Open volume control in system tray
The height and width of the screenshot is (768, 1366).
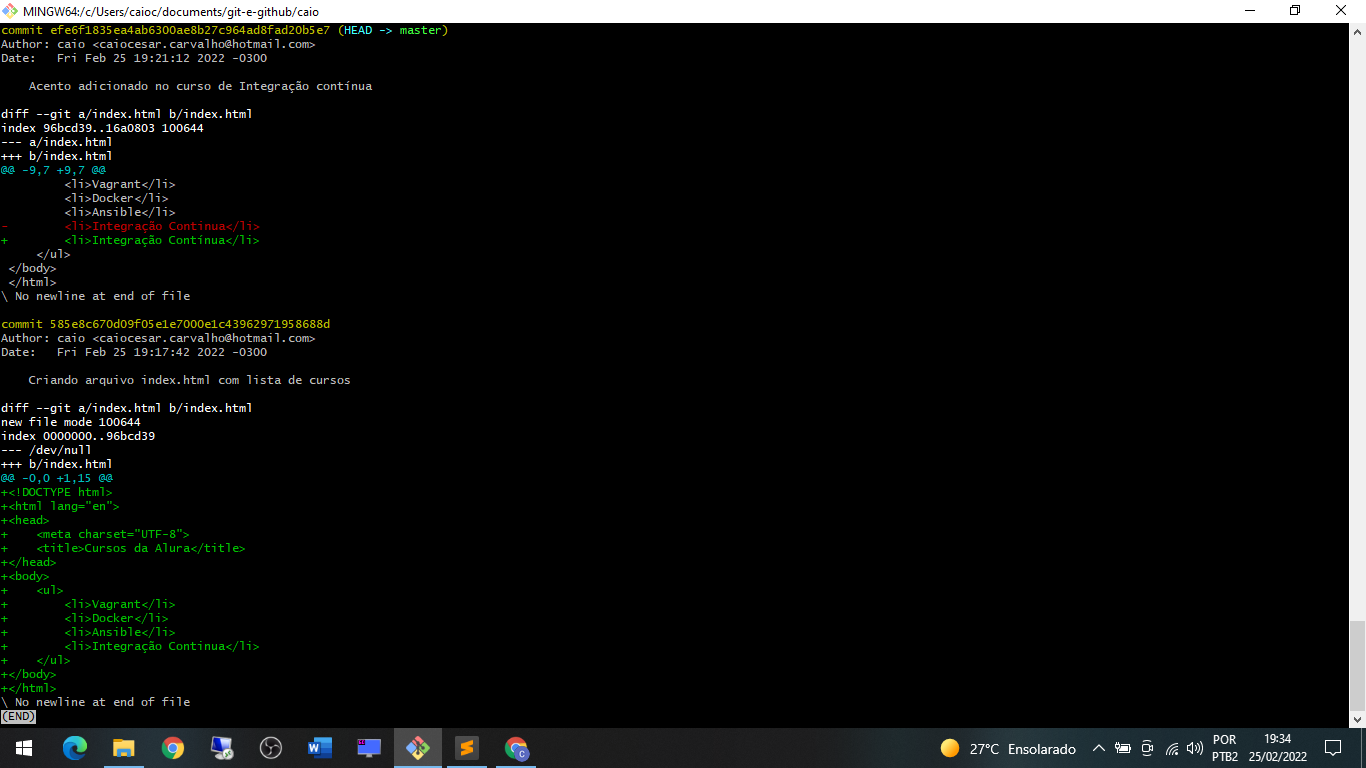(1195, 748)
